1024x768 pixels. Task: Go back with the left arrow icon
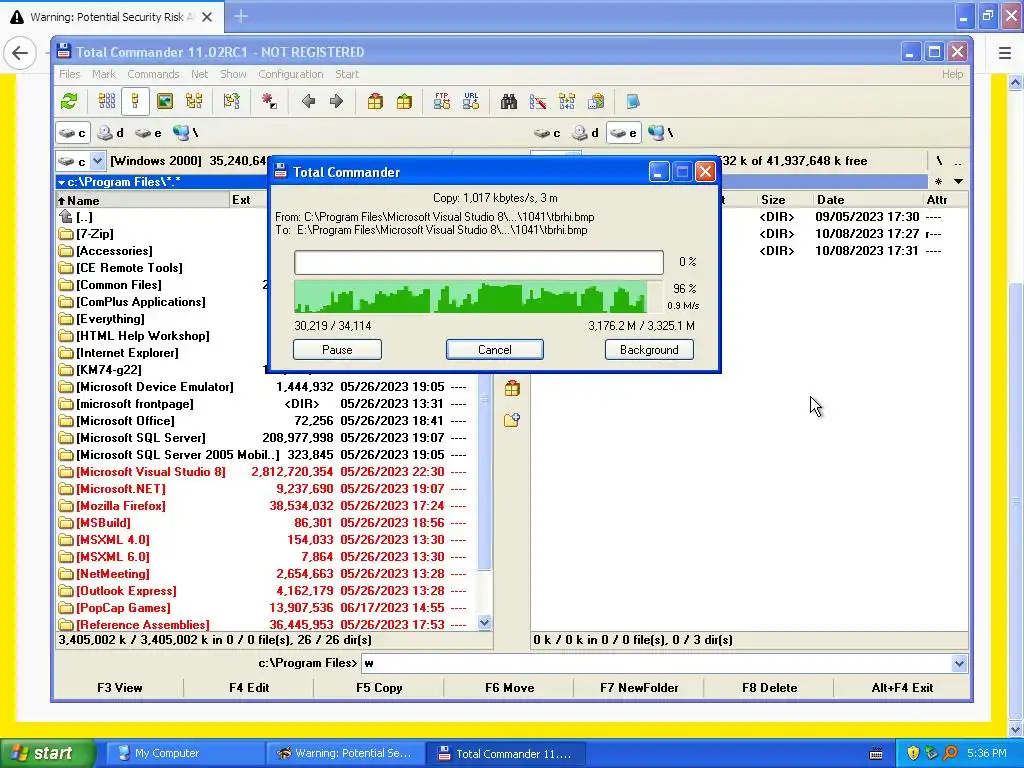coord(308,101)
